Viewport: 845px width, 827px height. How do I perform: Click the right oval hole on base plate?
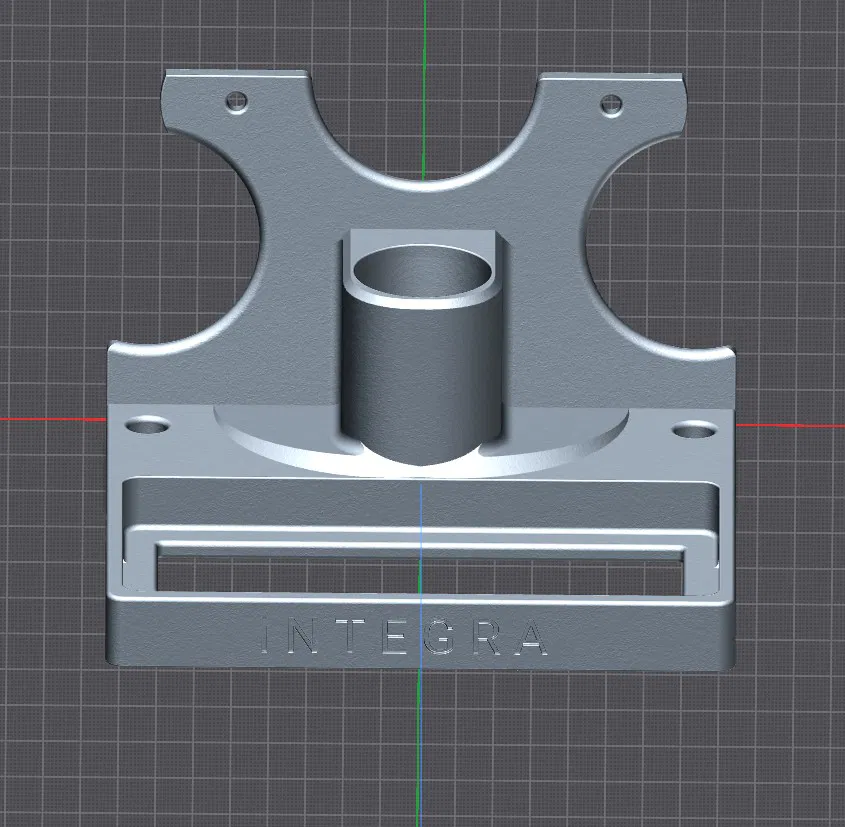(x=695, y=430)
